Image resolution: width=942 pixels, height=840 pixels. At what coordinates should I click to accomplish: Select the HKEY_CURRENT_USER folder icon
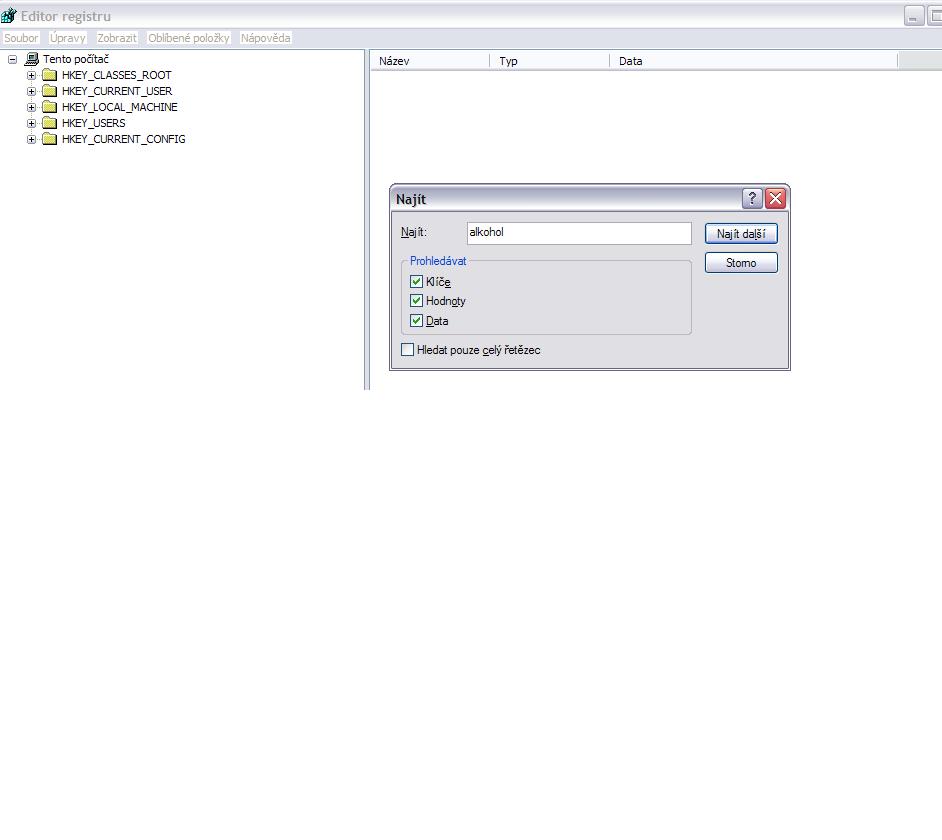[x=49, y=91]
